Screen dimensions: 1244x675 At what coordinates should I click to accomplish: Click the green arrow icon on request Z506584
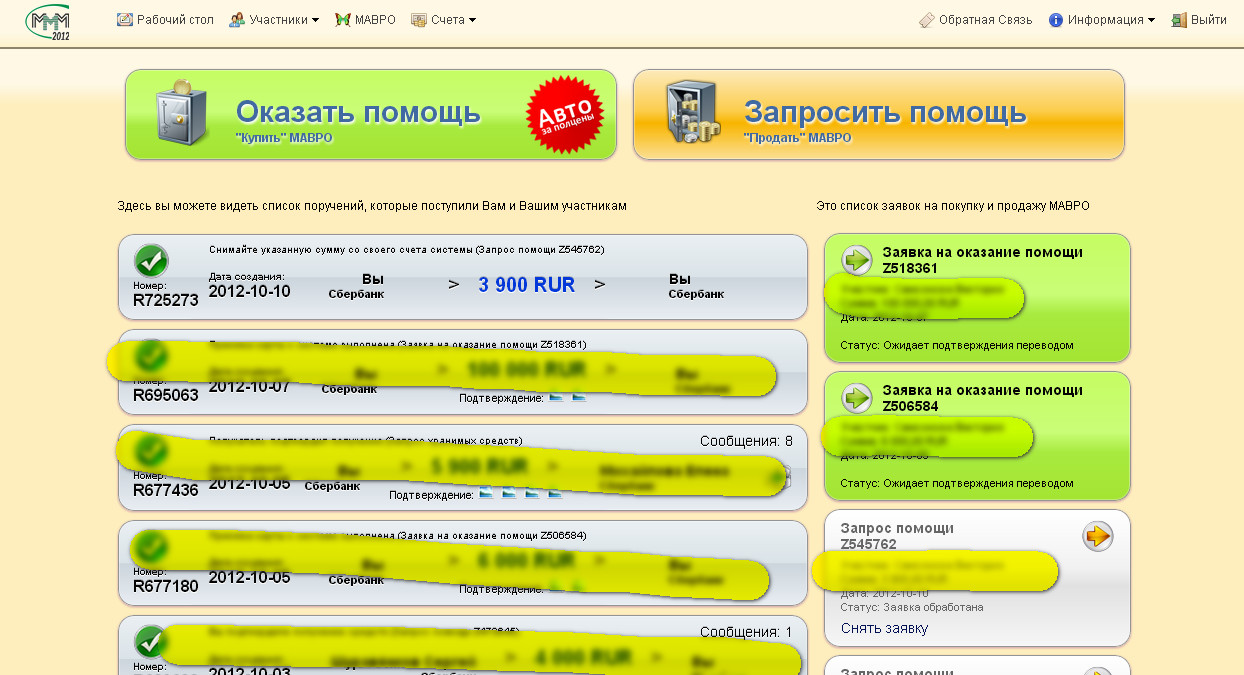[x=857, y=397]
